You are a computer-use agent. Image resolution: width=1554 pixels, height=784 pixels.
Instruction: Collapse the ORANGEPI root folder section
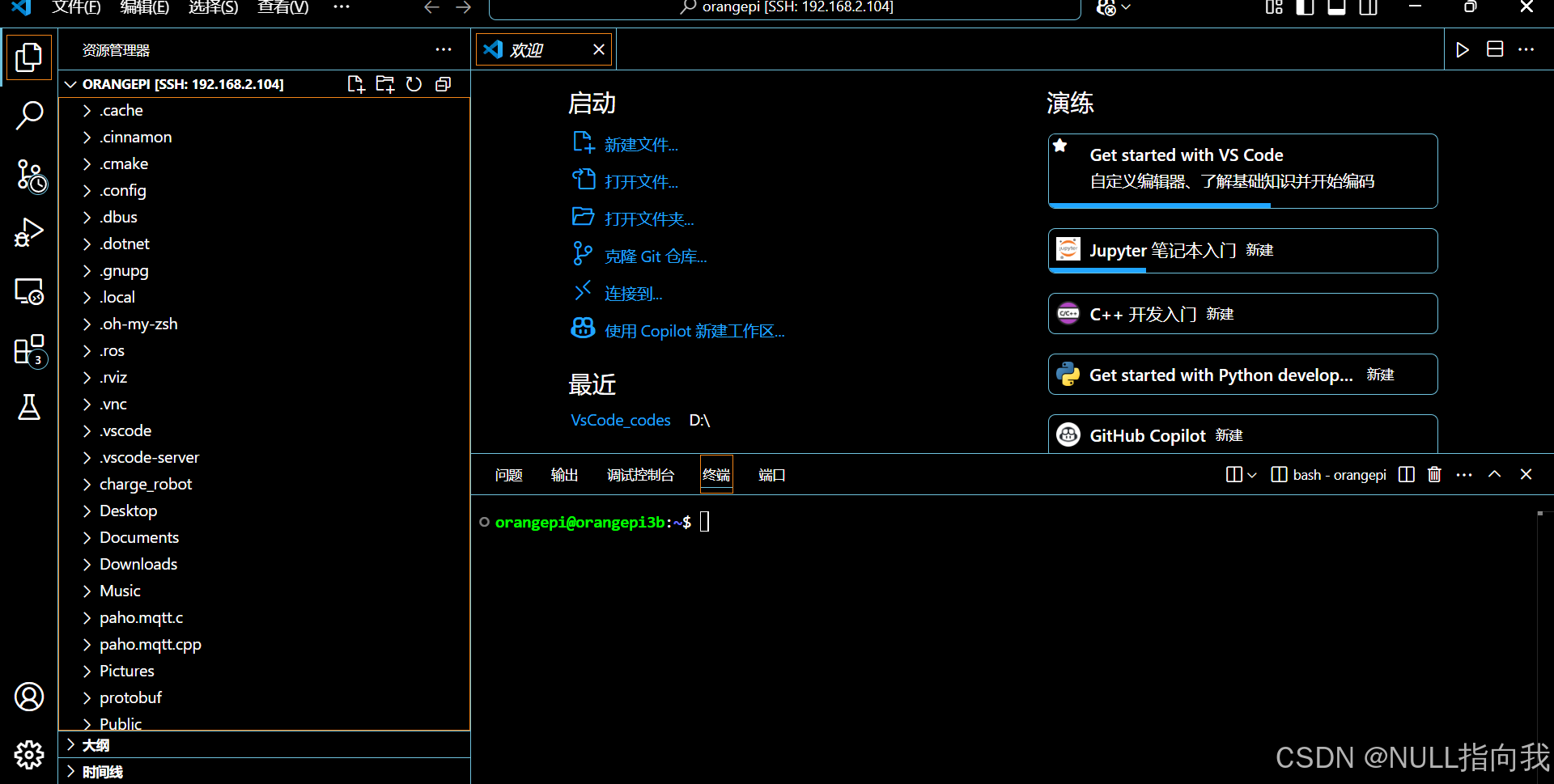click(70, 84)
